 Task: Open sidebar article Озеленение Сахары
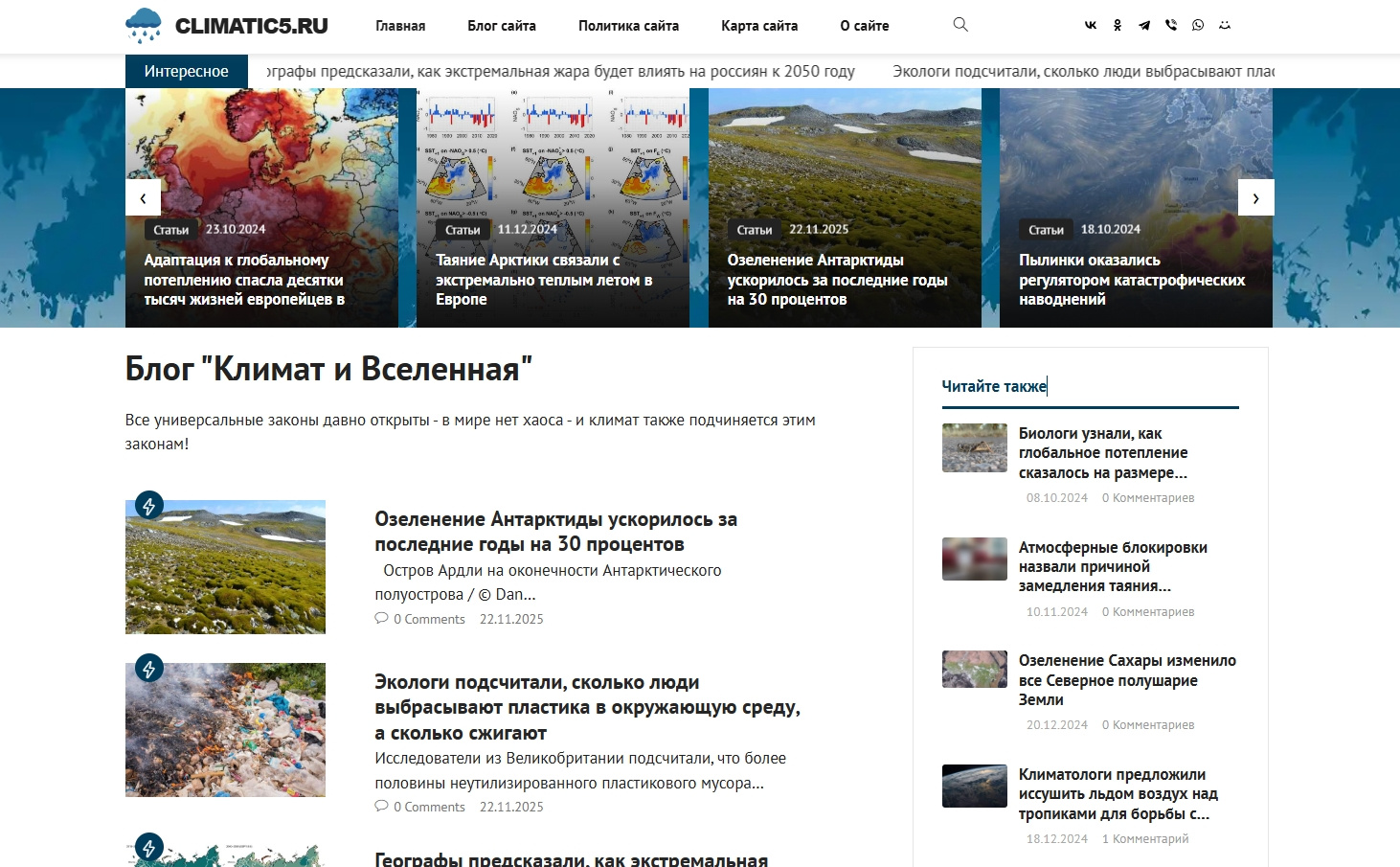click(x=1127, y=680)
